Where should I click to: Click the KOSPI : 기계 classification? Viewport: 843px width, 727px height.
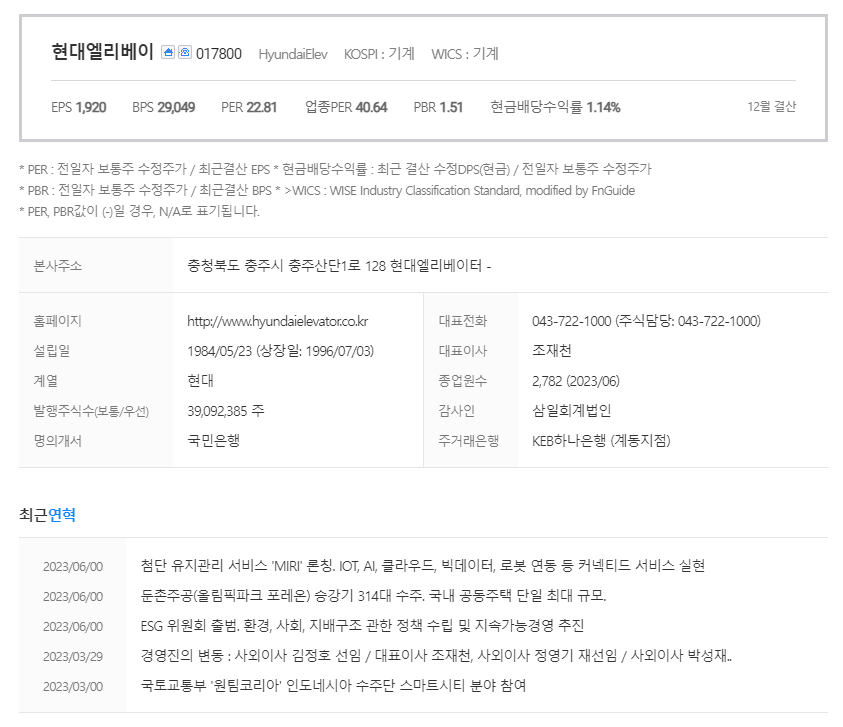pos(379,54)
